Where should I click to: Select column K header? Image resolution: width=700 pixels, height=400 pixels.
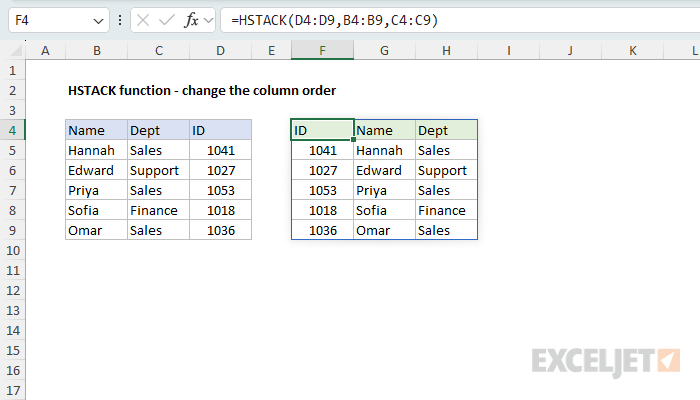pos(633,51)
